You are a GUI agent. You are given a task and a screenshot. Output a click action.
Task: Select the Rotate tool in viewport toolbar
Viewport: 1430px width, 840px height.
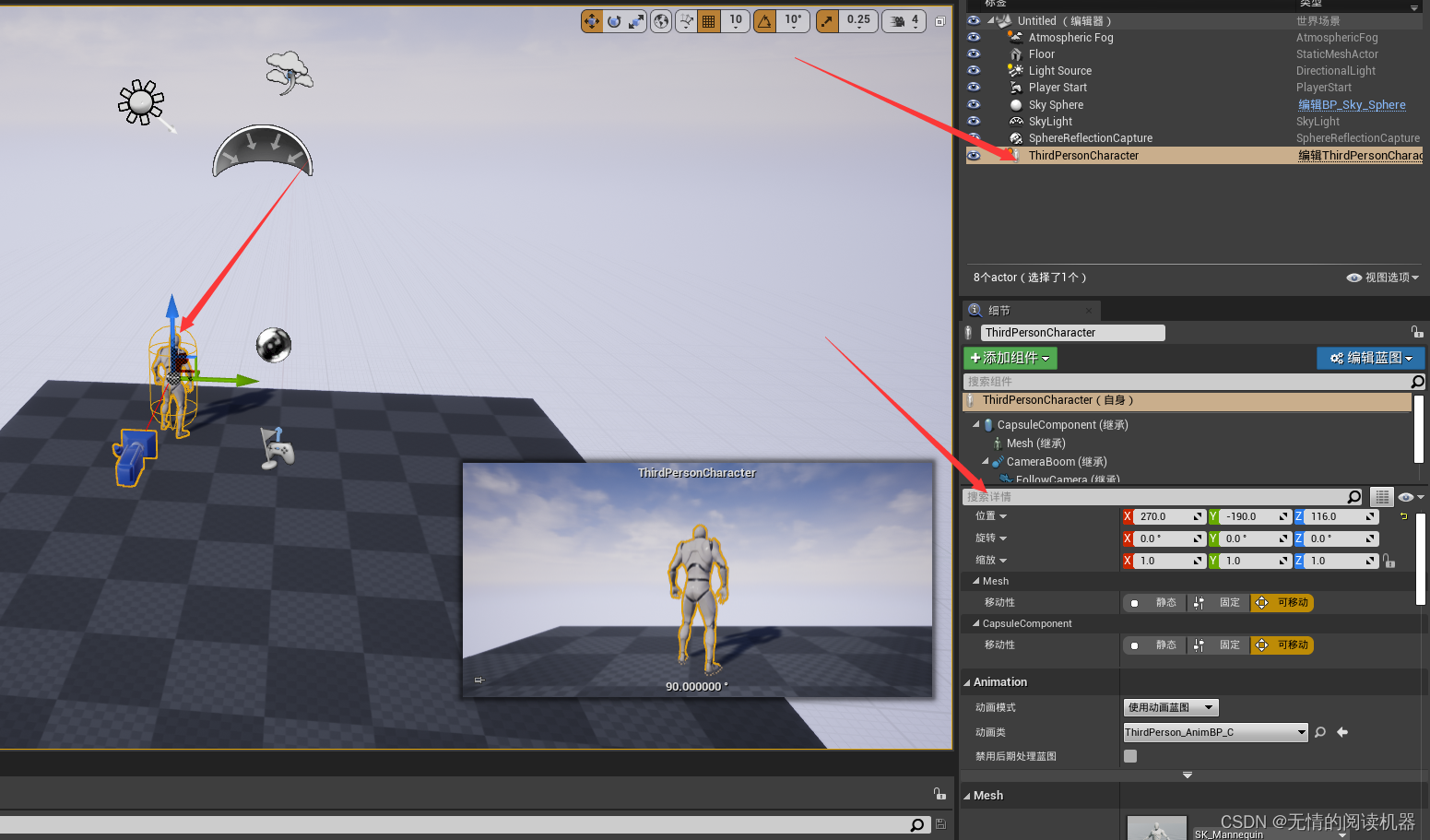click(x=613, y=20)
